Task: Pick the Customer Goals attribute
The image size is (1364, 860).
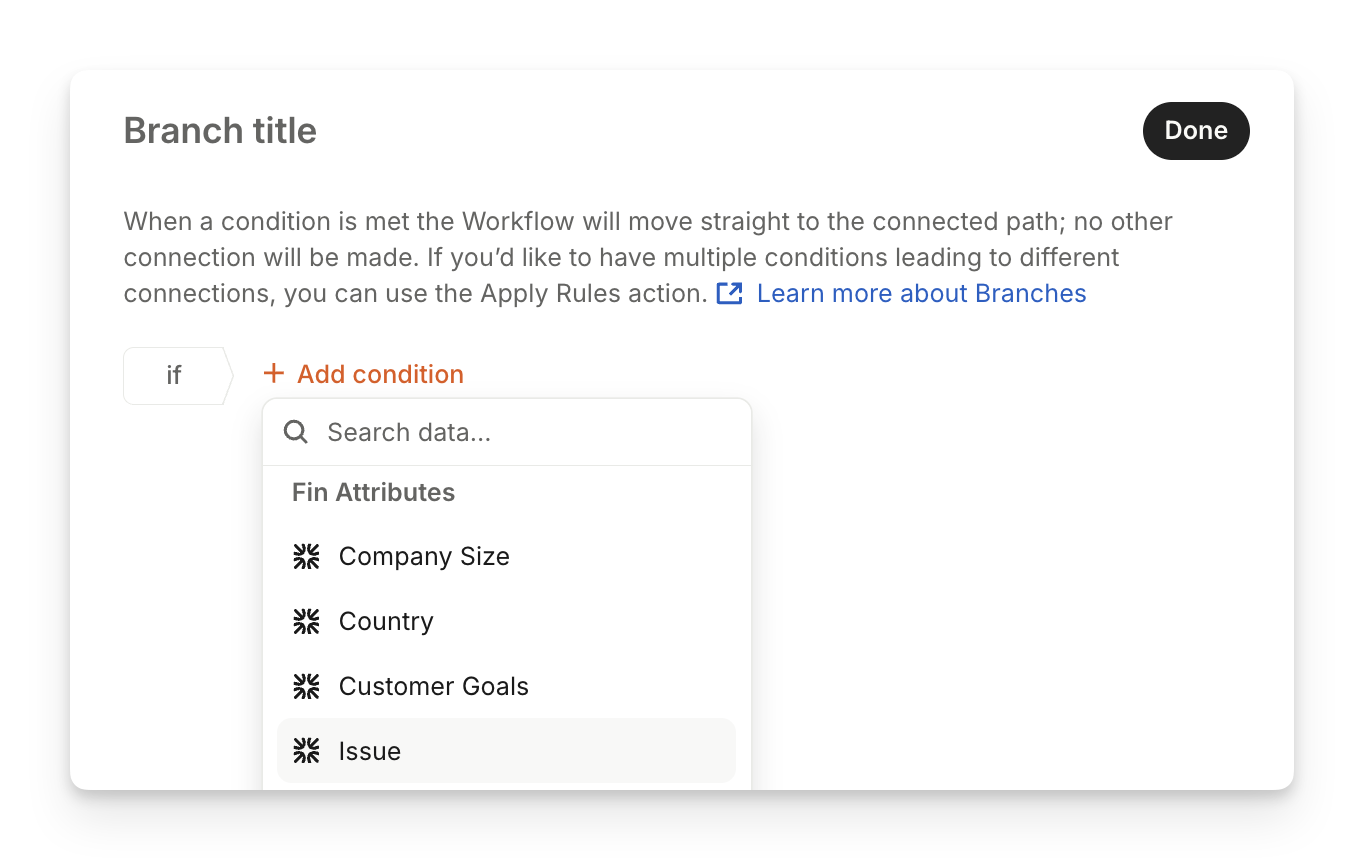Action: pos(433,687)
